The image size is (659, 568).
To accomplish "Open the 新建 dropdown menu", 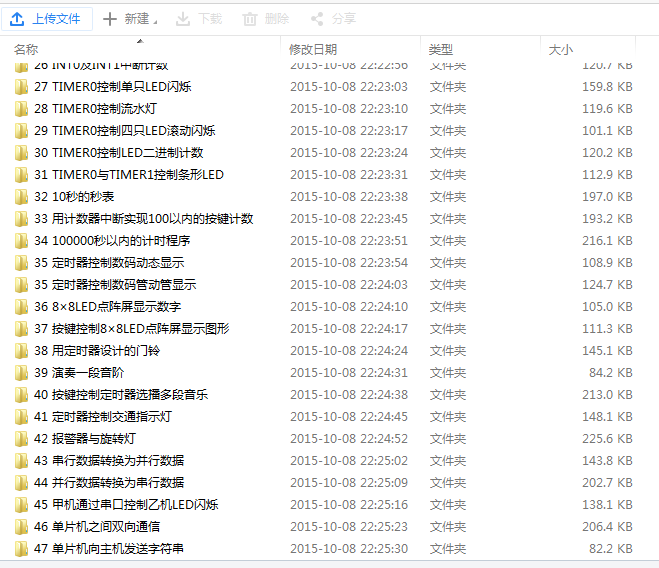I will tap(130, 19).
